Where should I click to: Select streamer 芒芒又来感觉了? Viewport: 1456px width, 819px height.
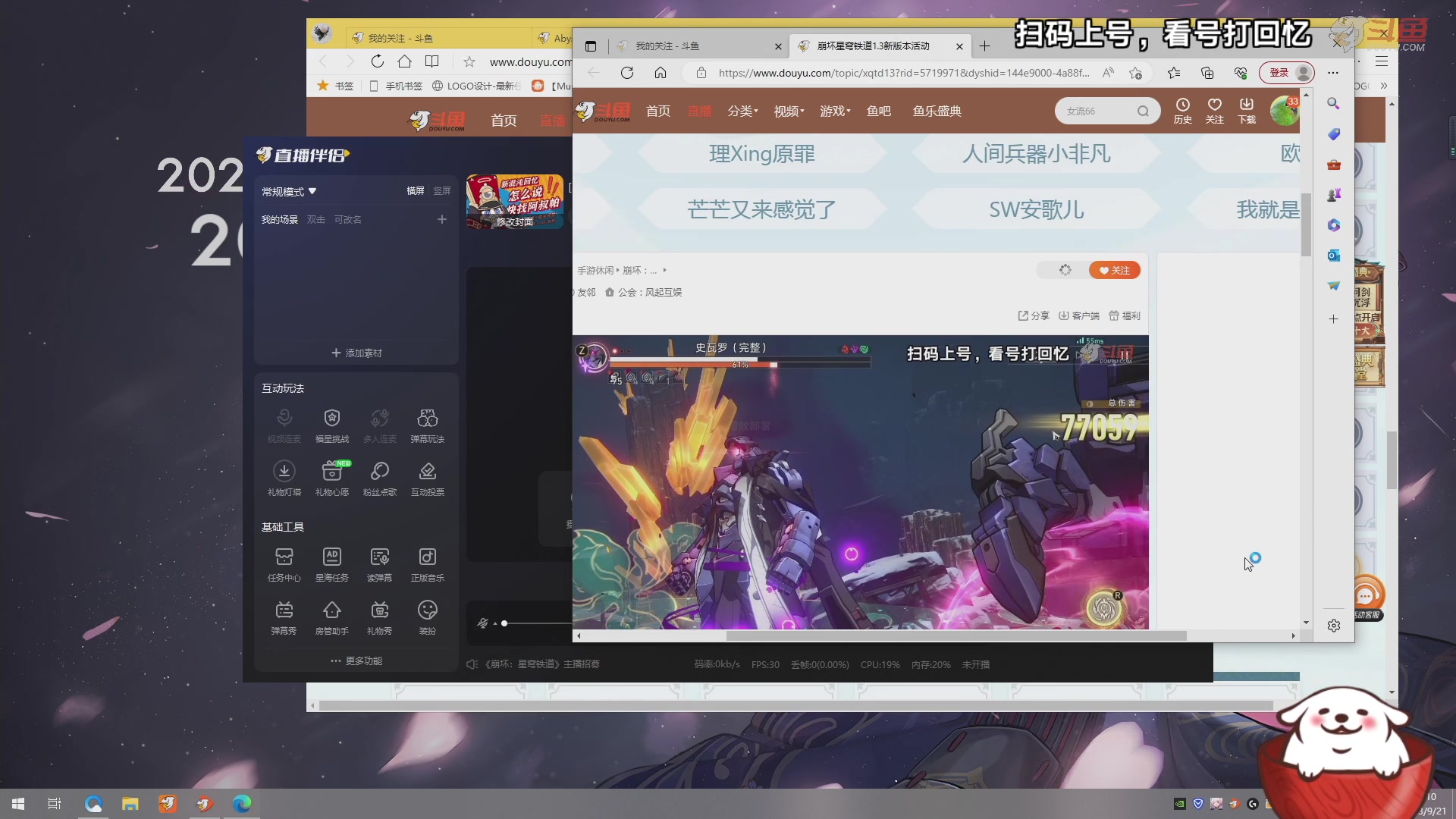pyautogui.click(x=762, y=209)
